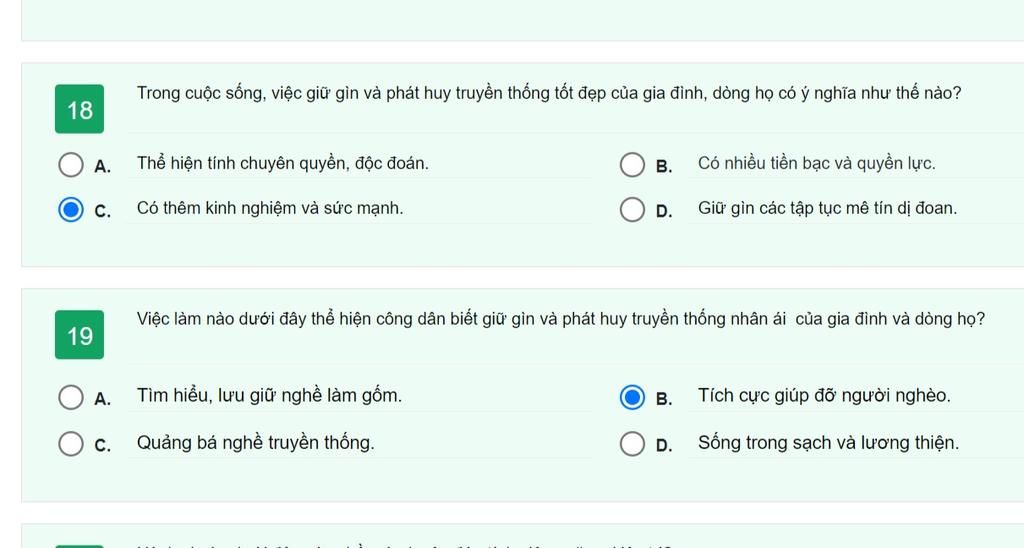Click the green question number 19 badge

click(x=79, y=334)
